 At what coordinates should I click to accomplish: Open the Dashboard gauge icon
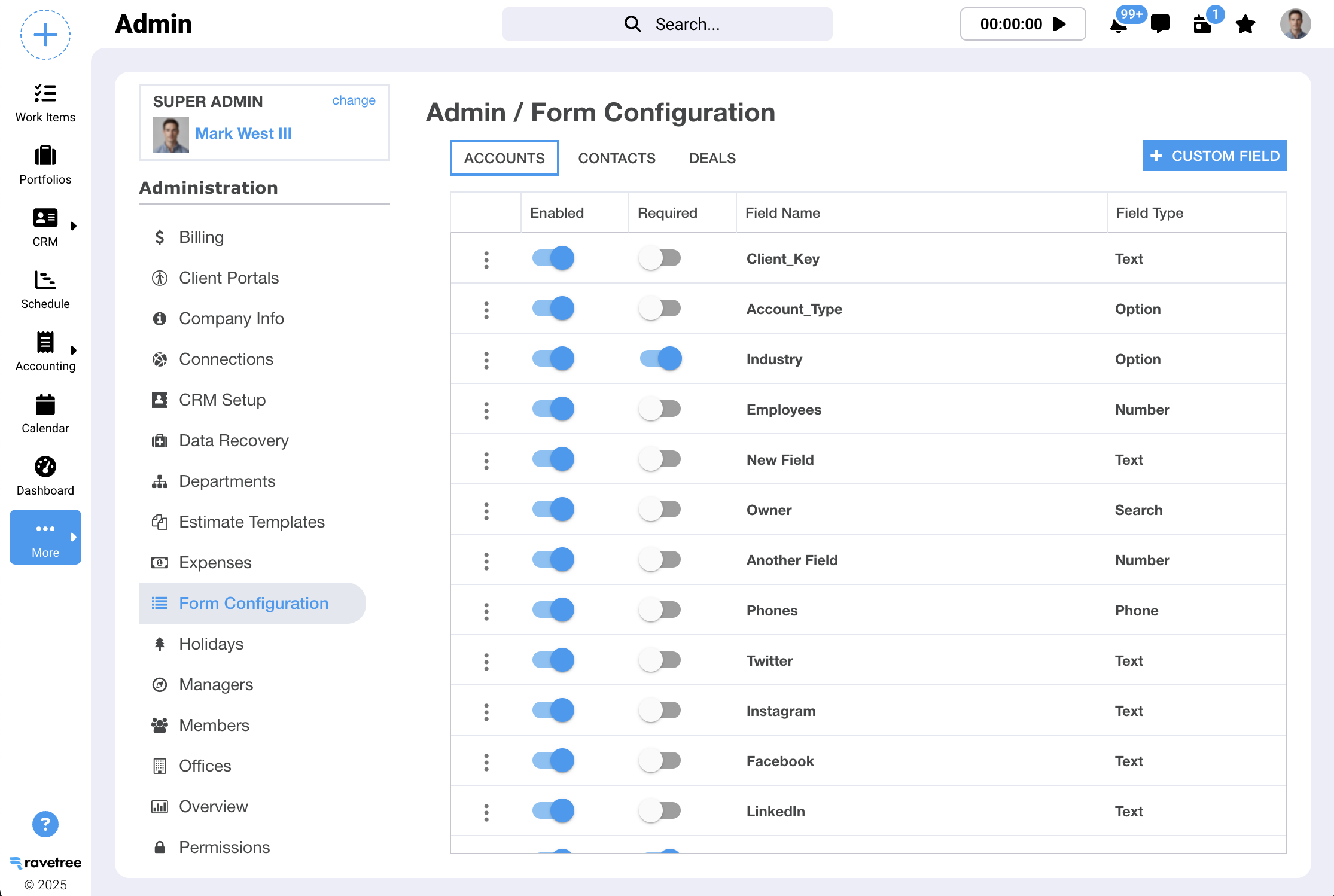coord(45,467)
